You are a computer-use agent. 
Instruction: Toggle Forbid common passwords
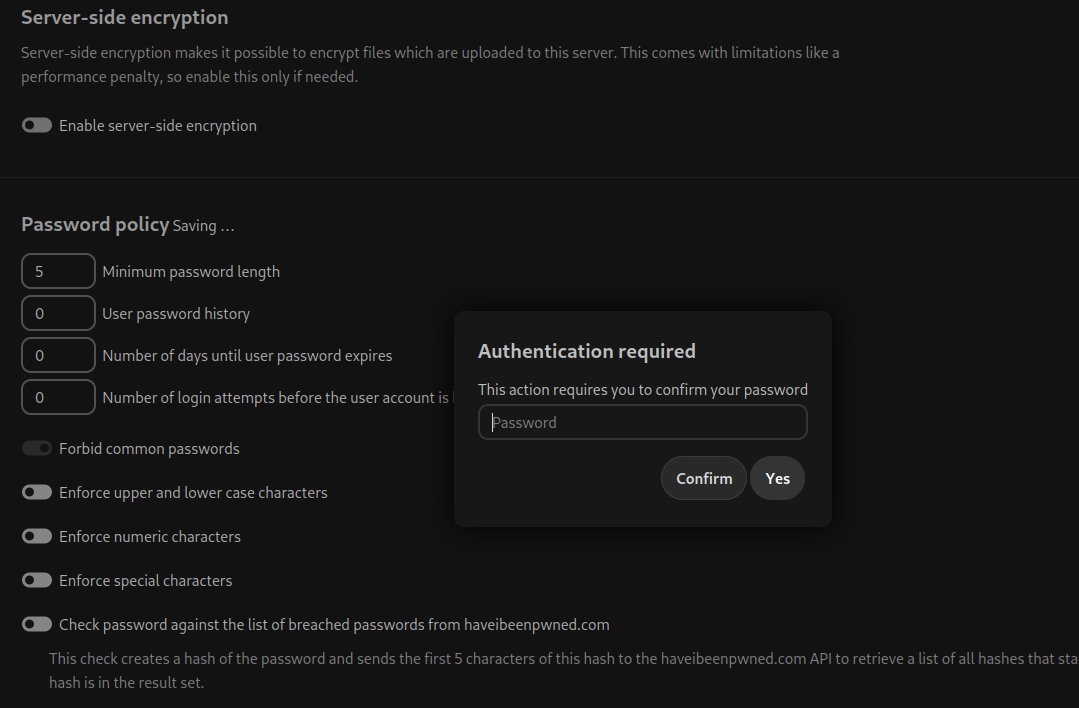tap(36, 448)
